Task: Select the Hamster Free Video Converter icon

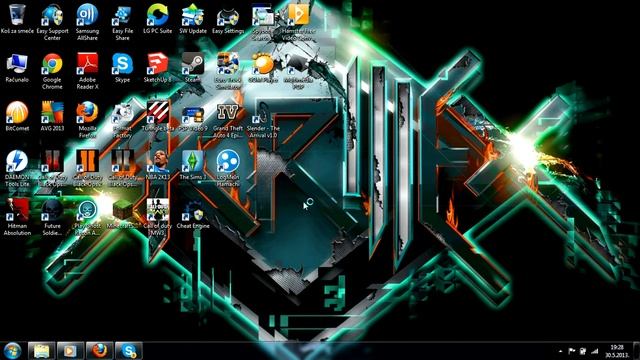Action: 298,22
